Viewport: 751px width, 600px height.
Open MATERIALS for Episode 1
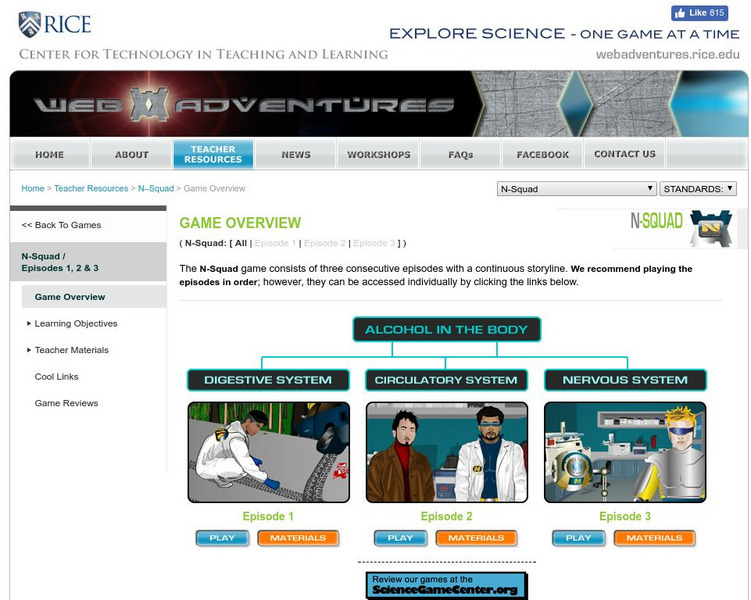tap(298, 538)
